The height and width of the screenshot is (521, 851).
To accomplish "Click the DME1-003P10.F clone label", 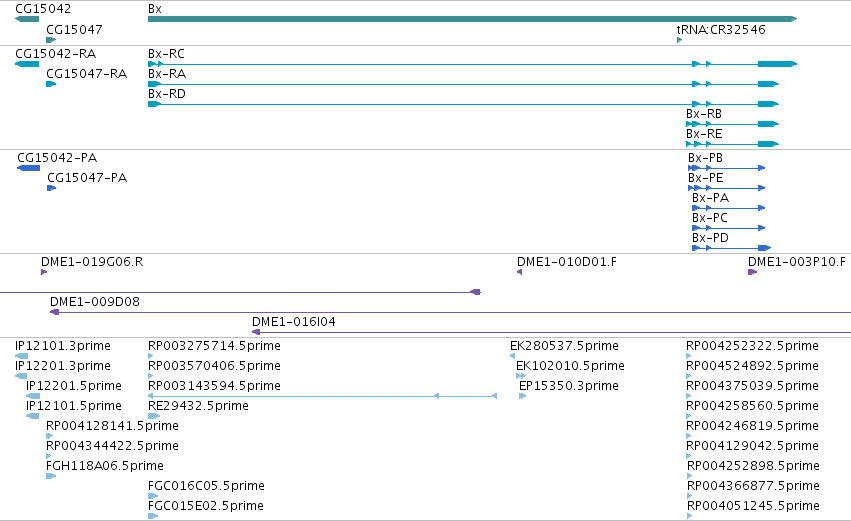I will pyautogui.click(x=797, y=262).
